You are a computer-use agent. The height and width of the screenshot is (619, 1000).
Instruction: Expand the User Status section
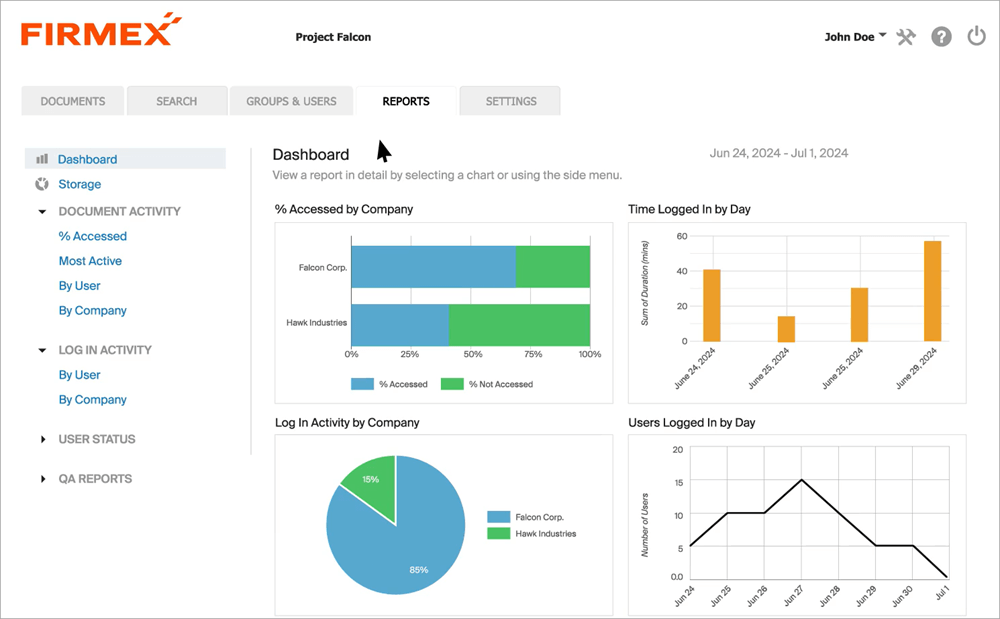(42, 439)
